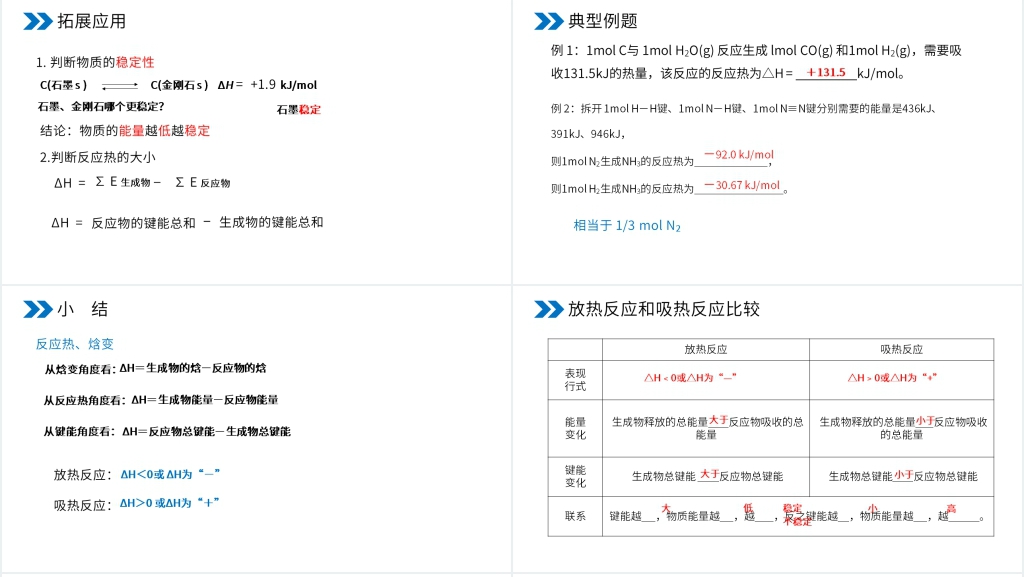Click the red 石墨稳定 answer text
1024x577 pixels.
click(x=299, y=109)
